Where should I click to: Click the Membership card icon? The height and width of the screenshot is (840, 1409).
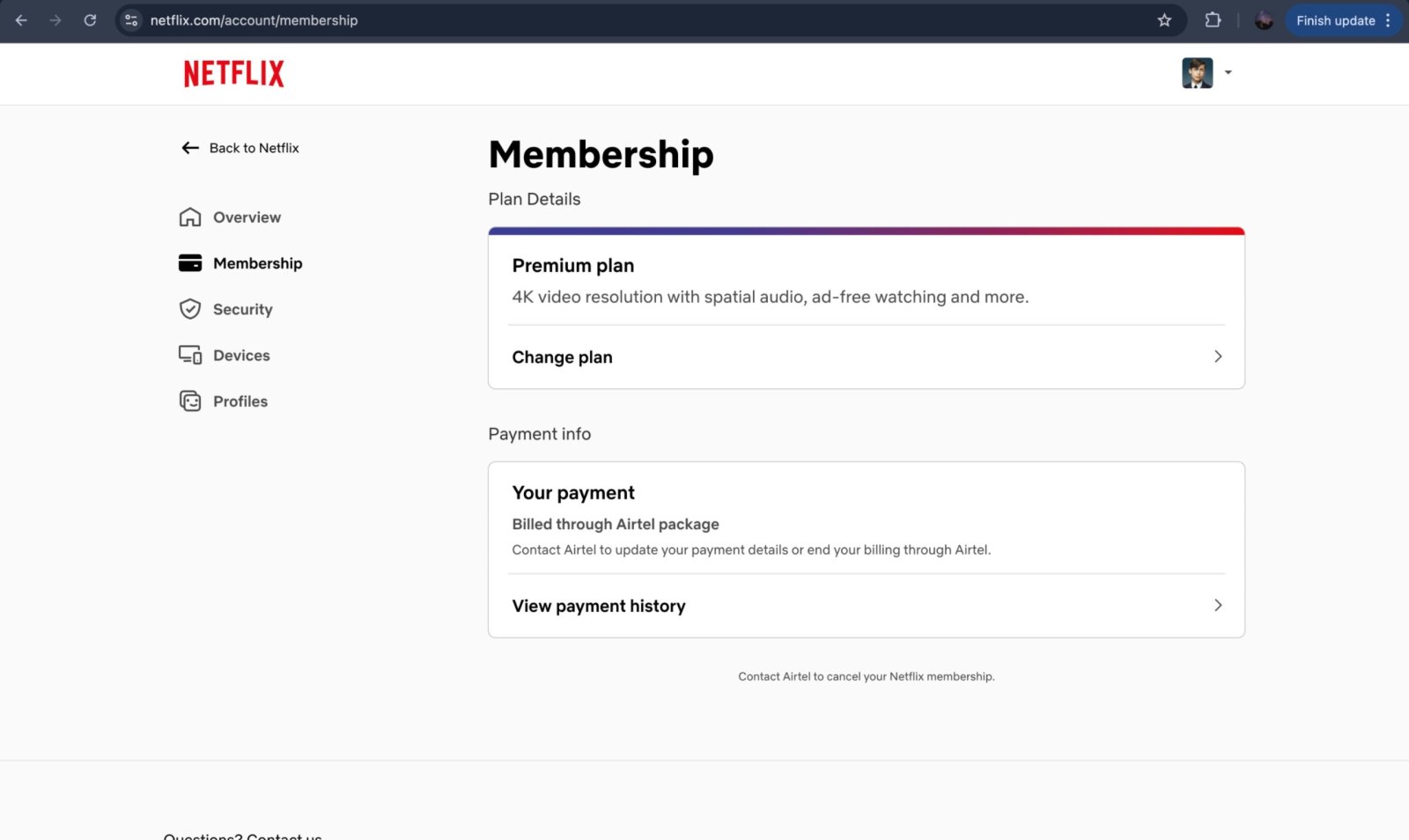pyautogui.click(x=190, y=263)
